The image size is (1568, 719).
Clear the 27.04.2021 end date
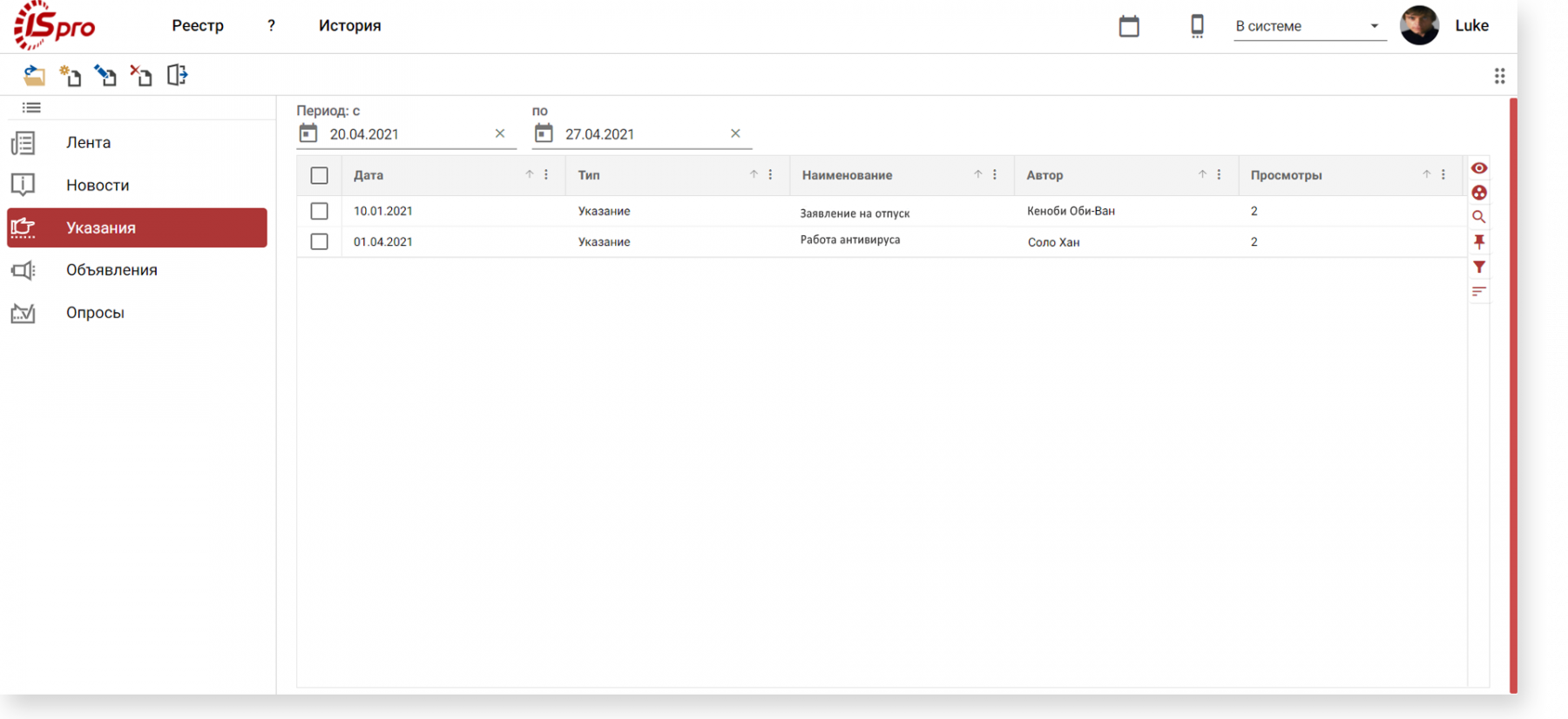click(x=735, y=133)
